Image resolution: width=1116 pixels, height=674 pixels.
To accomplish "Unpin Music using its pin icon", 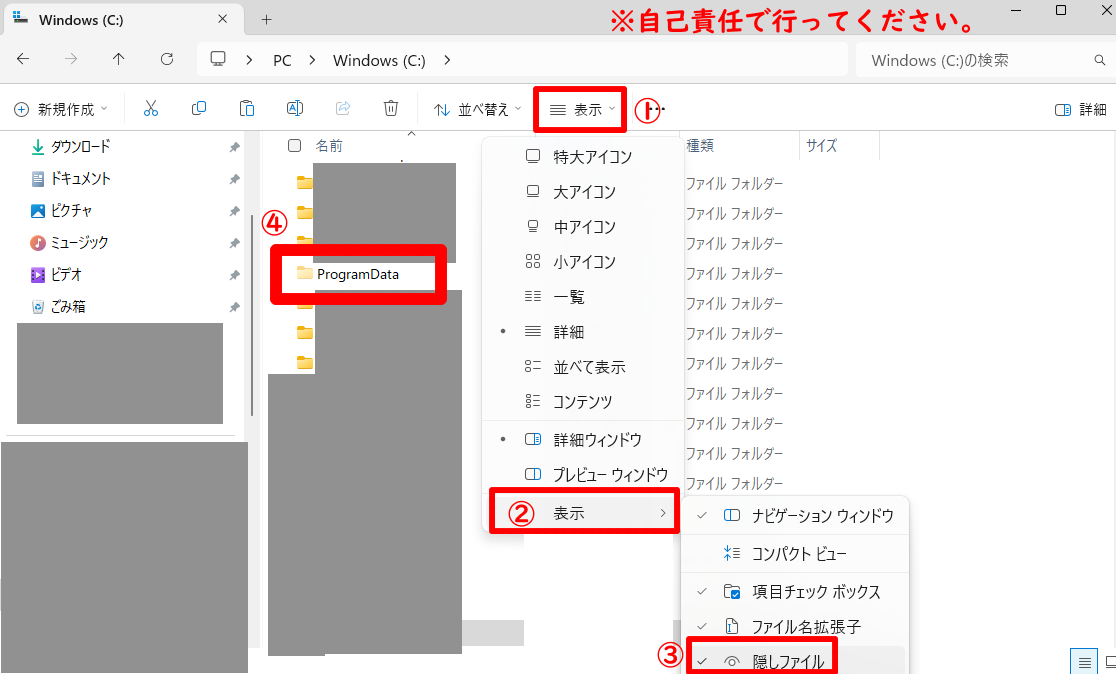I will (x=234, y=243).
